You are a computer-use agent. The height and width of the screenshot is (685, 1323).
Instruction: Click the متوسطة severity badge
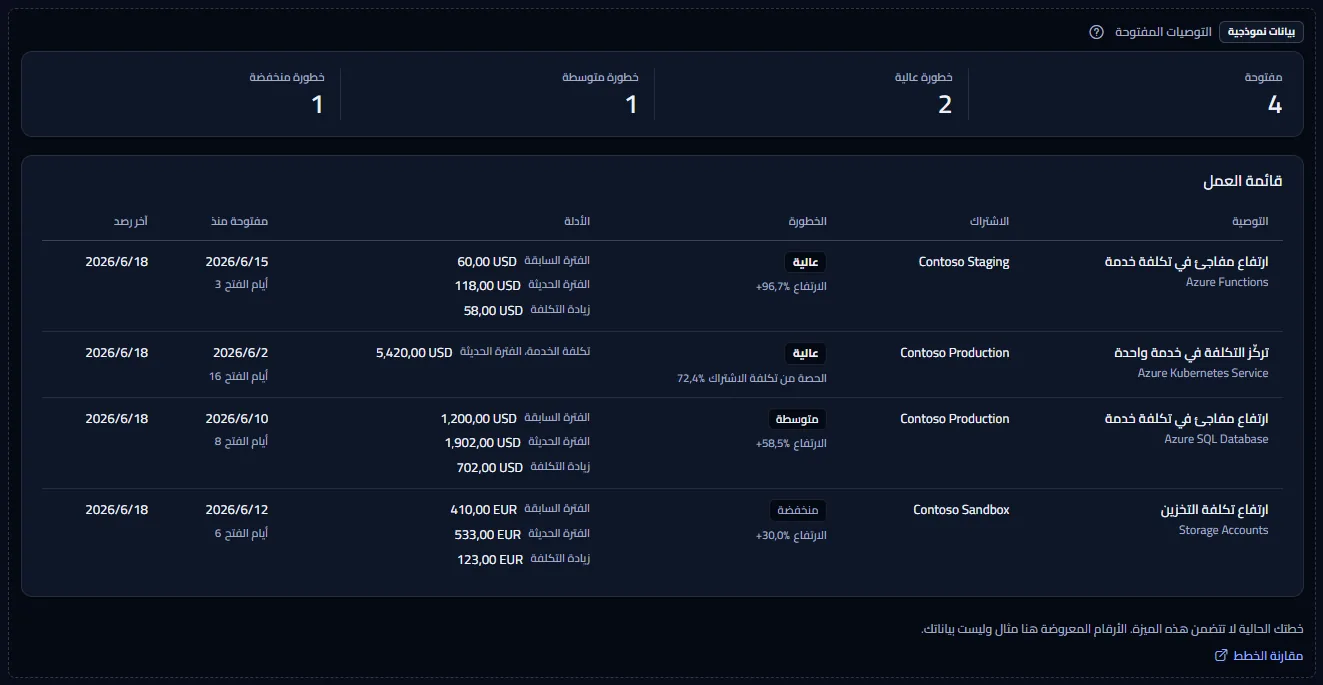coord(798,419)
